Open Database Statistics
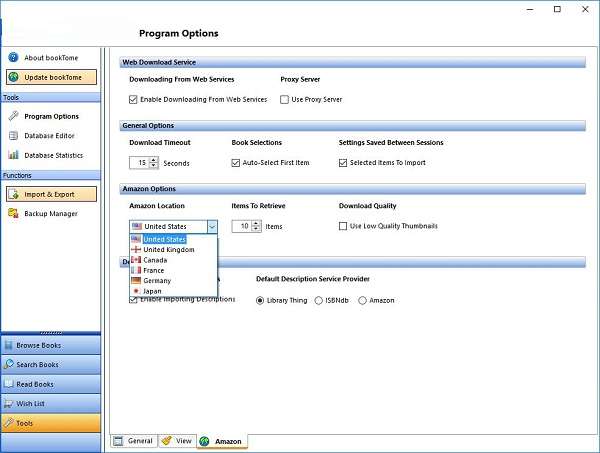600x453 pixels. pos(51,155)
